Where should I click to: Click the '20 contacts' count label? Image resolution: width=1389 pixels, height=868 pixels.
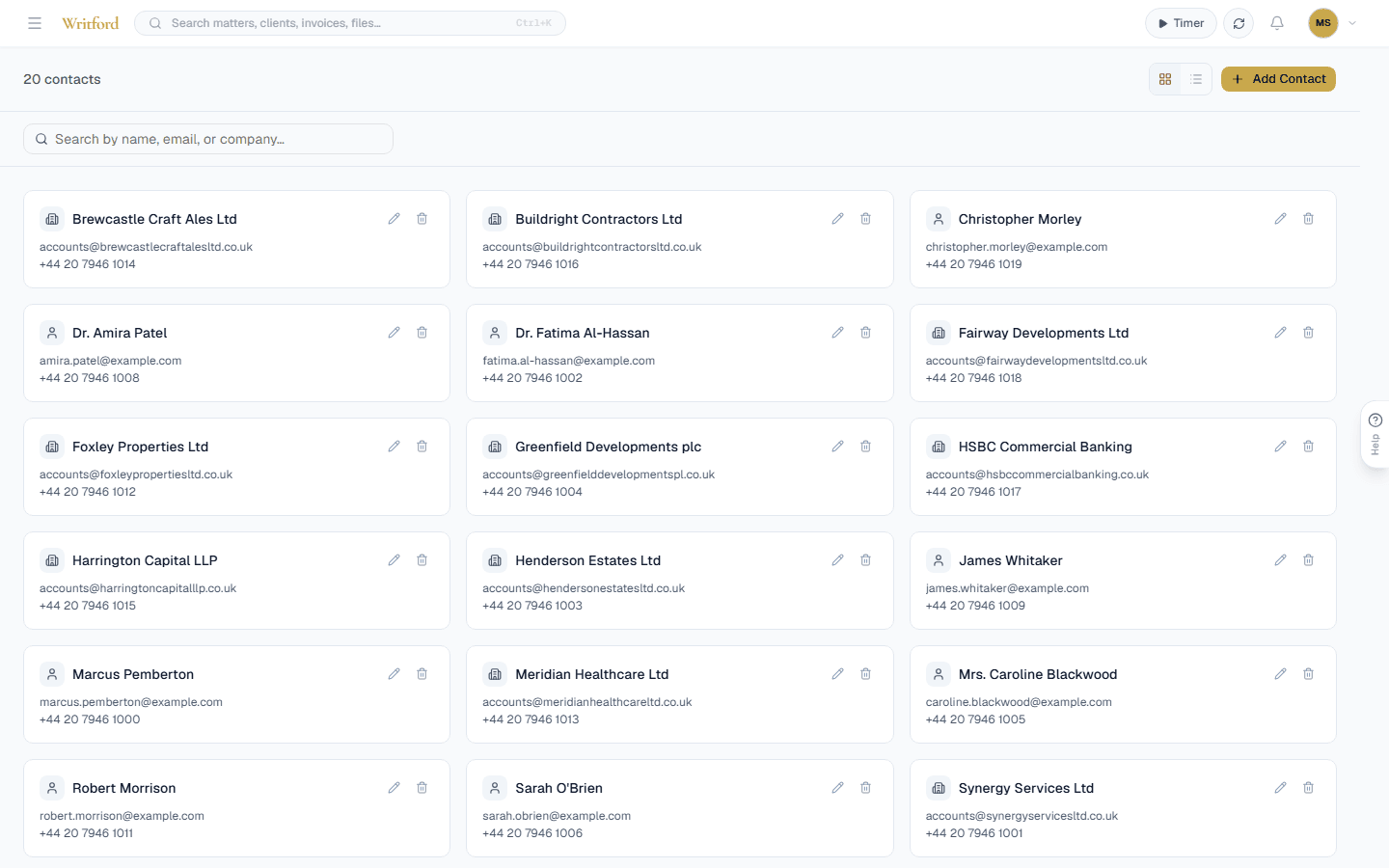point(62,79)
